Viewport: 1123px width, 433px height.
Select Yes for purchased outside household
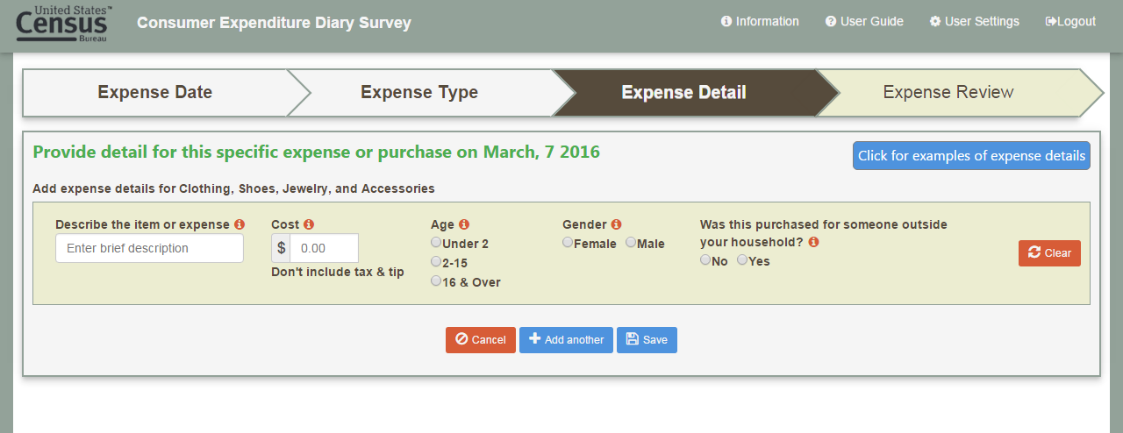(742, 261)
